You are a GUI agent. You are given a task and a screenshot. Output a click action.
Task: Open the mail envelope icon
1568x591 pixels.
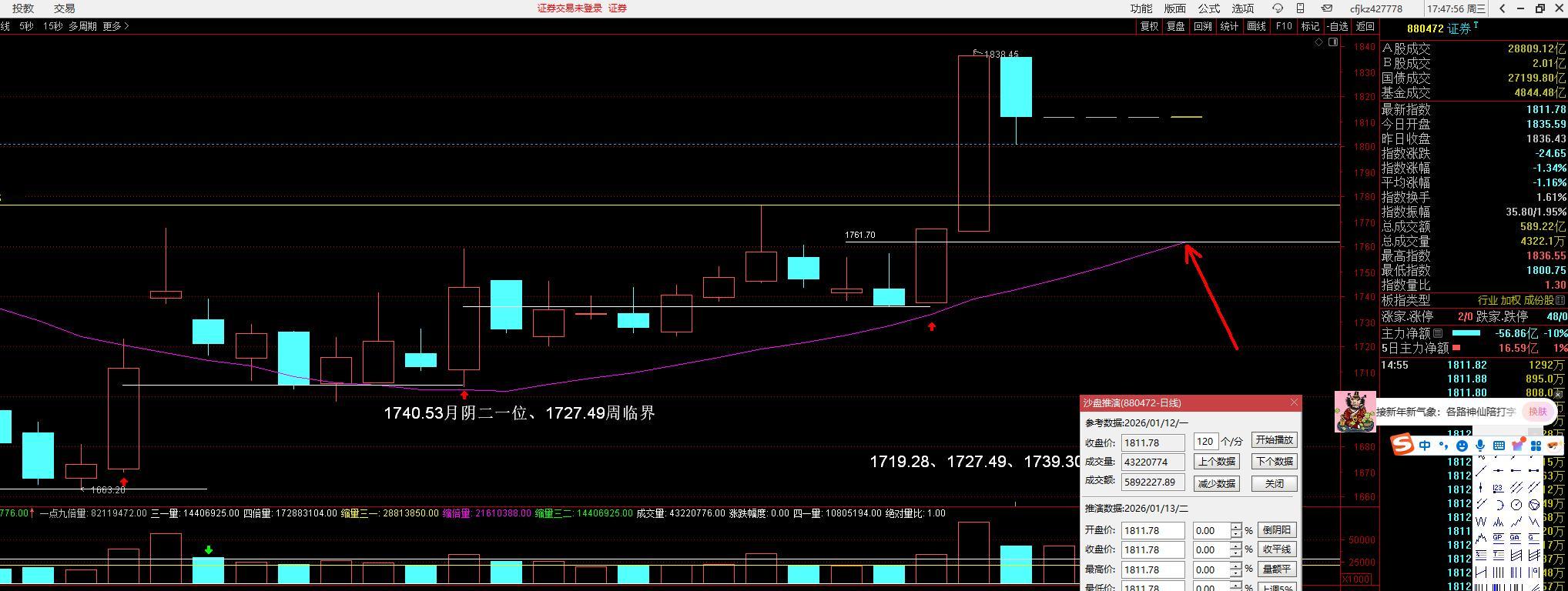(1327, 8)
